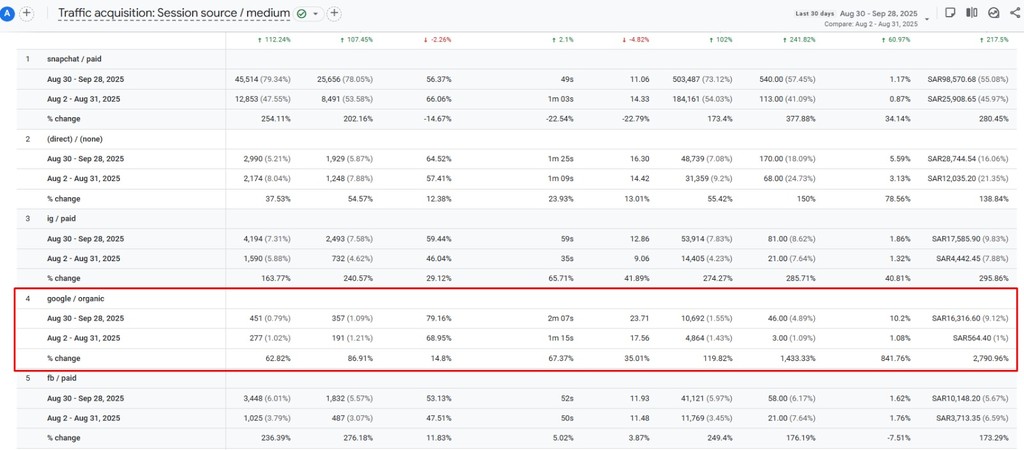The height and width of the screenshot is (450, 1024).
Task: Select the fb / paid row label
Action: click(65, 378)
